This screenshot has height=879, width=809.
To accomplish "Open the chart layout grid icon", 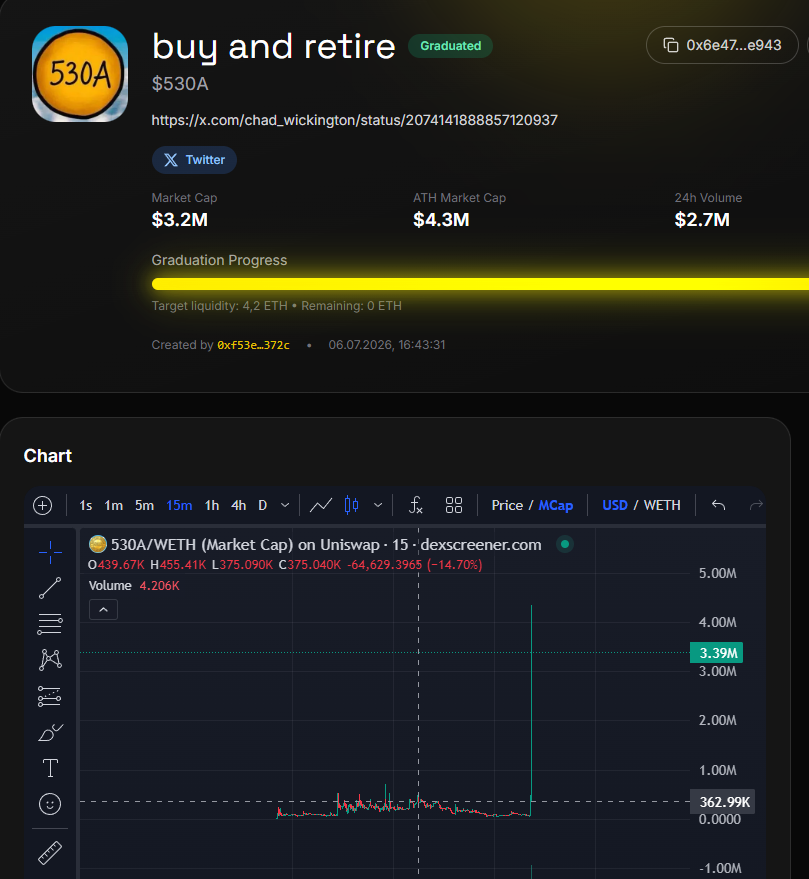I will click(x=454, y=505).
